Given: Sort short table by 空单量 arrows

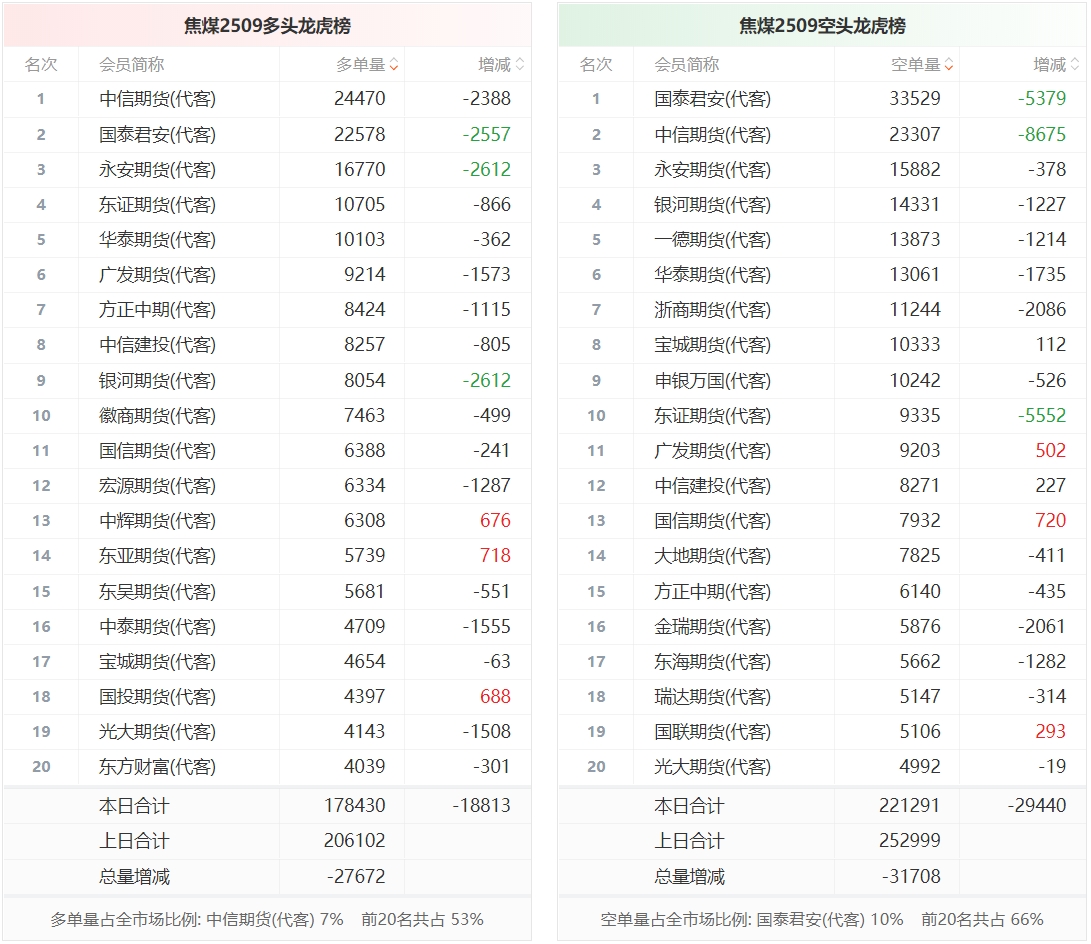Looking at the screenshot, I should click(949, 65).
